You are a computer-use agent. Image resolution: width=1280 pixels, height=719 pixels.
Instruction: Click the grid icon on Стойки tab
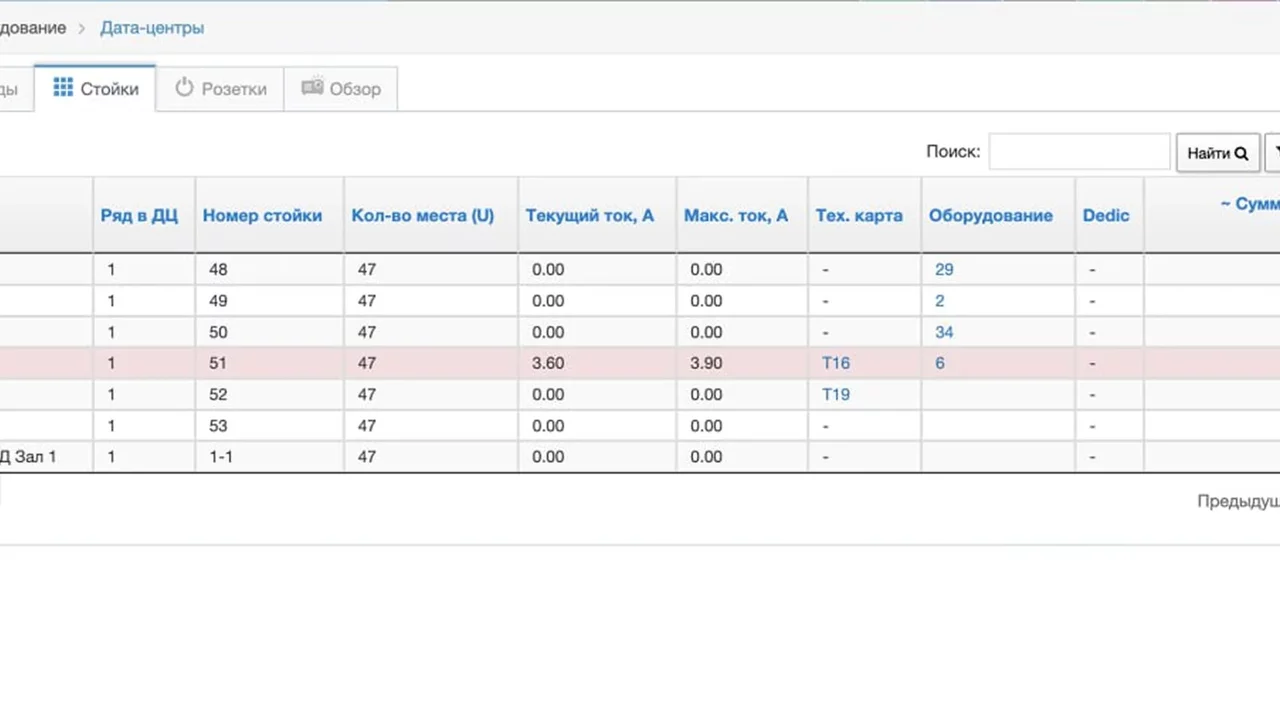coord(63,88)
